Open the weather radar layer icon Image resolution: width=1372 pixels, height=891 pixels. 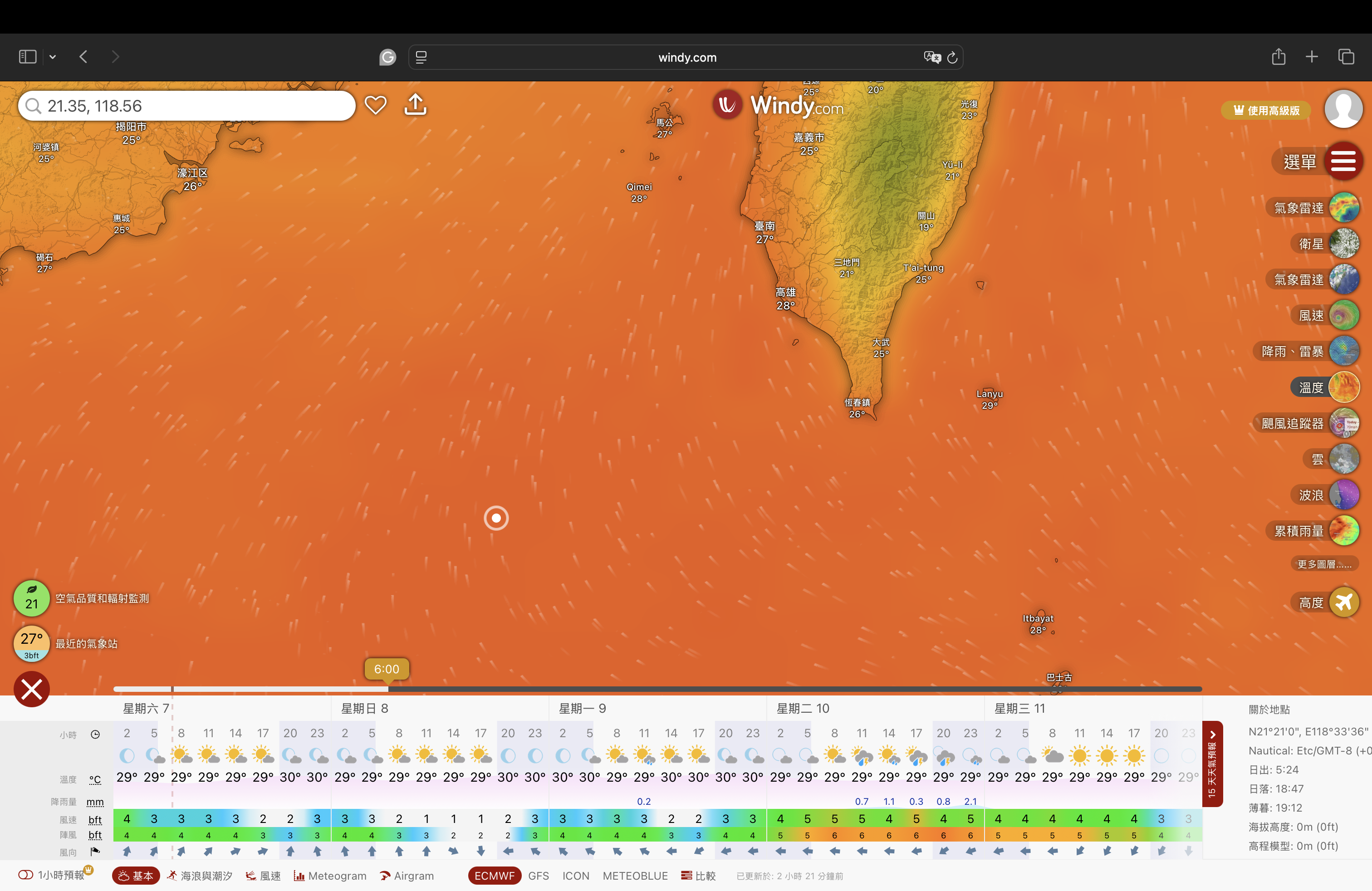tap(1344, 207)
